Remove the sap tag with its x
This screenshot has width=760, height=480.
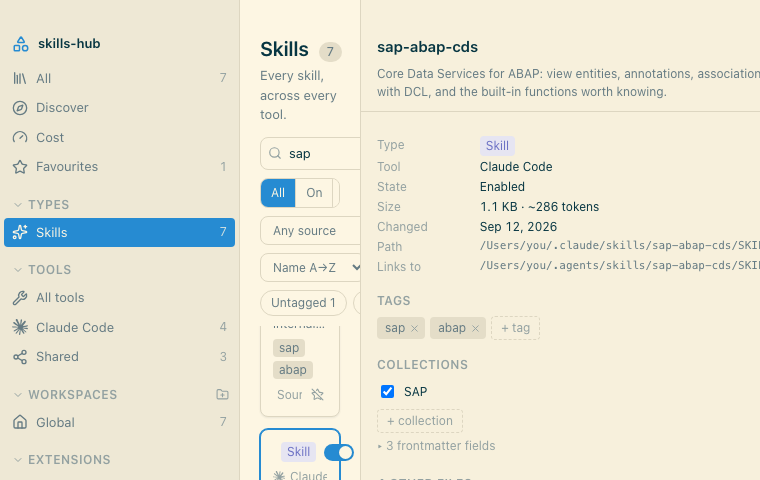(x=414, y=328)
